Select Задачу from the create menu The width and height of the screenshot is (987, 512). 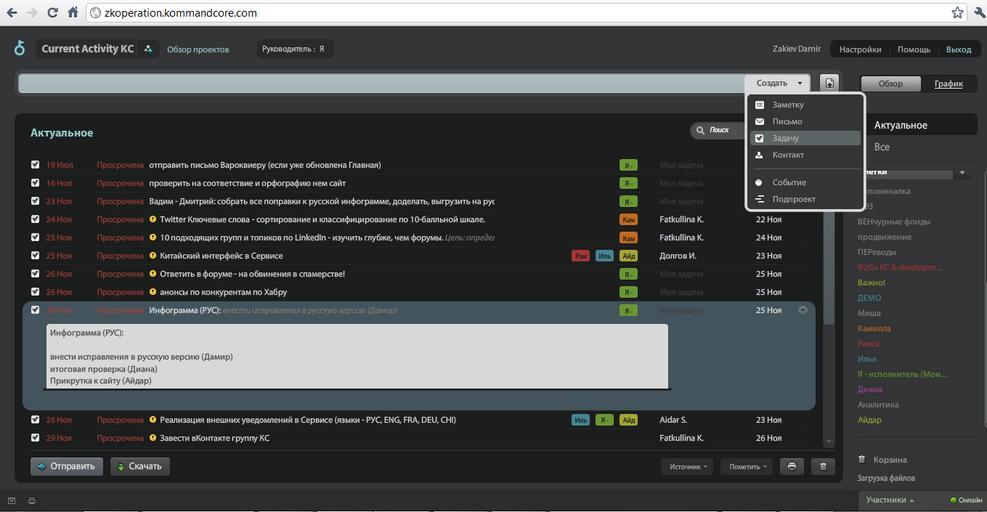(x=785, y=138)
